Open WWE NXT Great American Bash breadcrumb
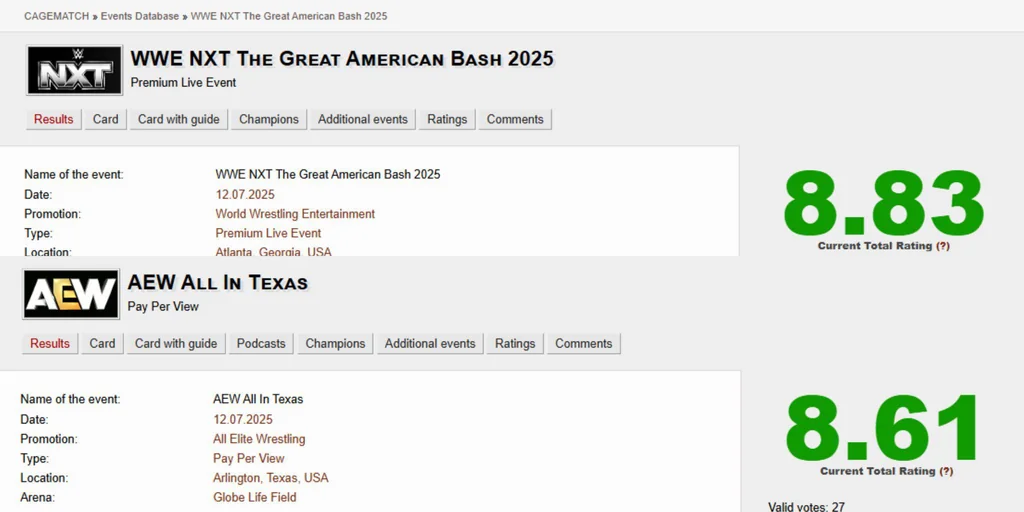 (x=289, y=16)
